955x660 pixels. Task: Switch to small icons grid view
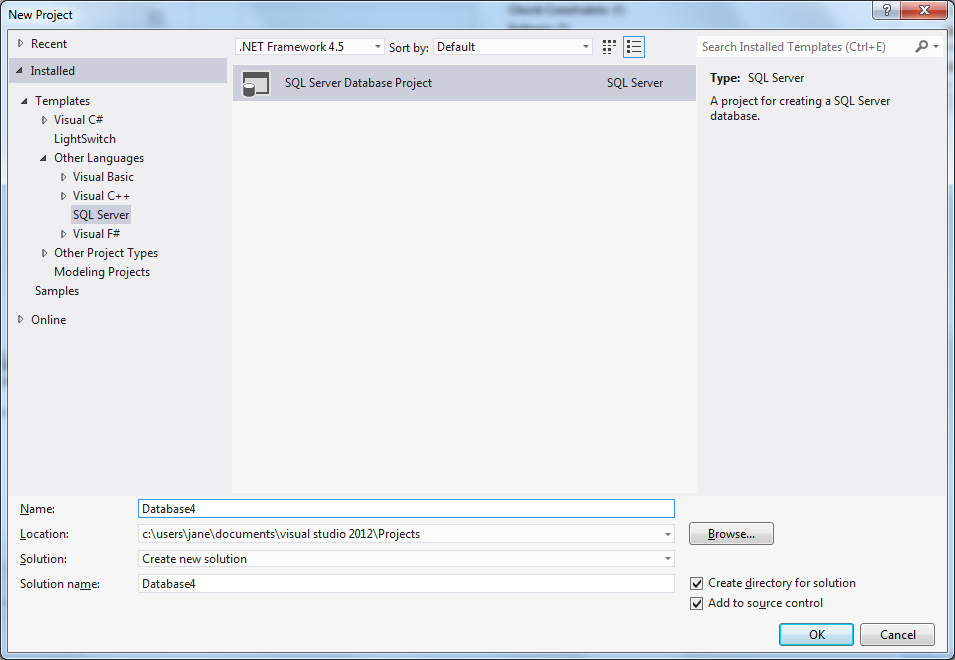[610, 47]
